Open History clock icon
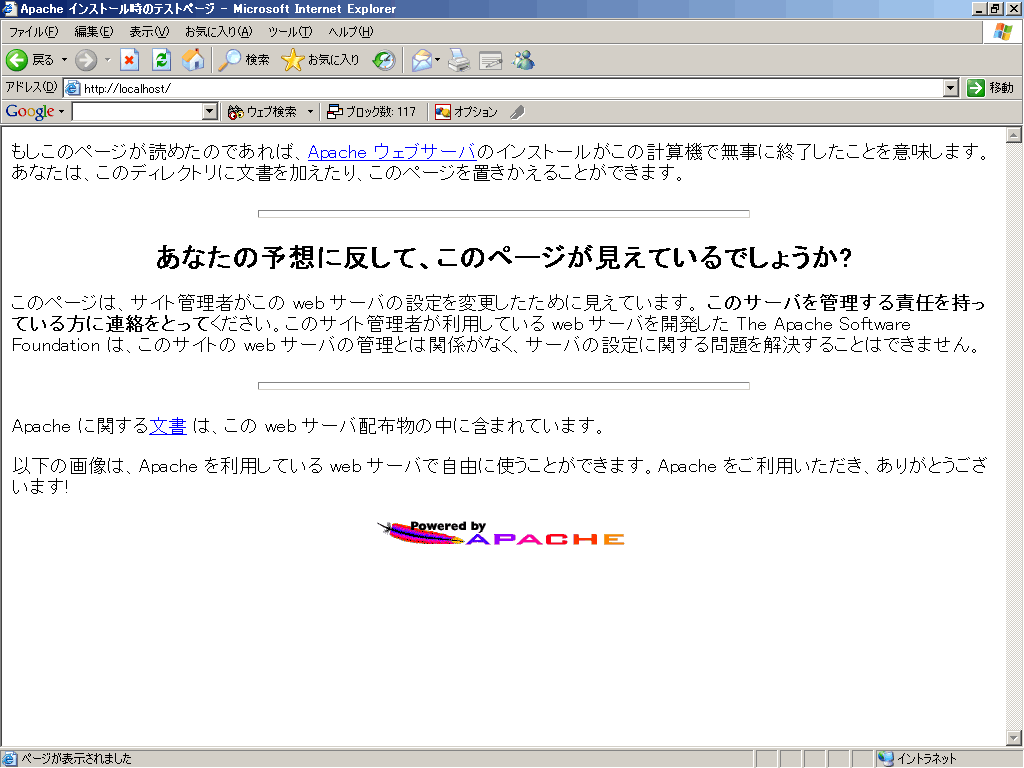Image resolution: width=1024 pixels, height=768 pixels. click(x=384, y=60)
